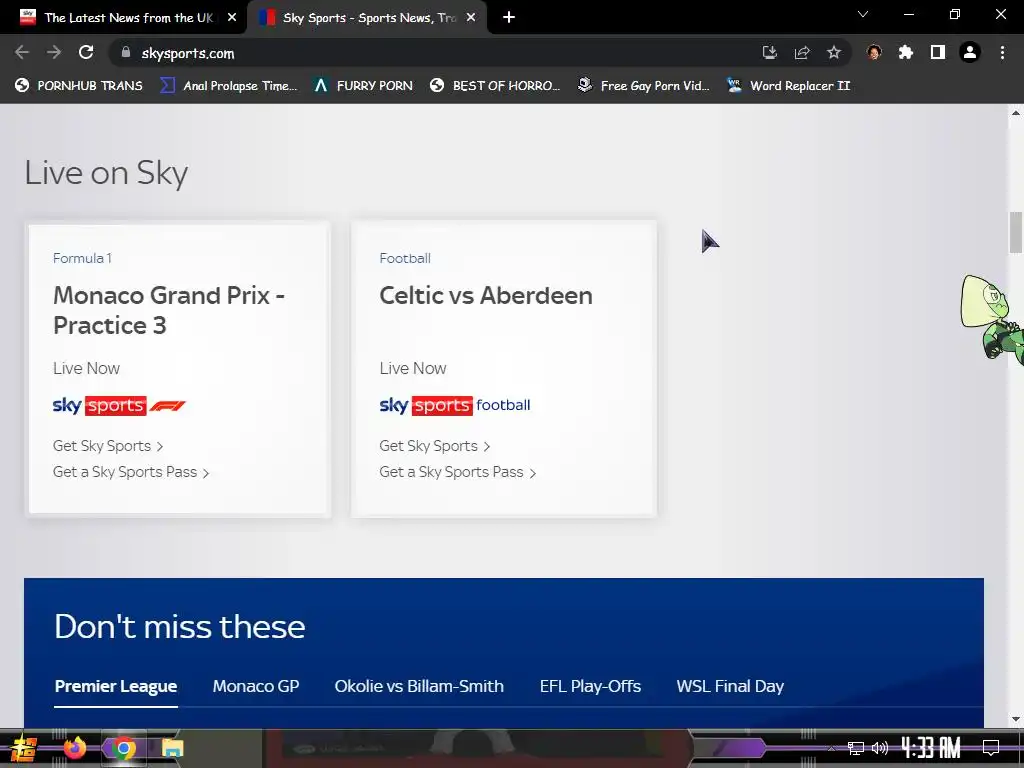This screenshot has height=768, width=1024.
Task: Go forward to the next page
Action: (x=54, y=53)
